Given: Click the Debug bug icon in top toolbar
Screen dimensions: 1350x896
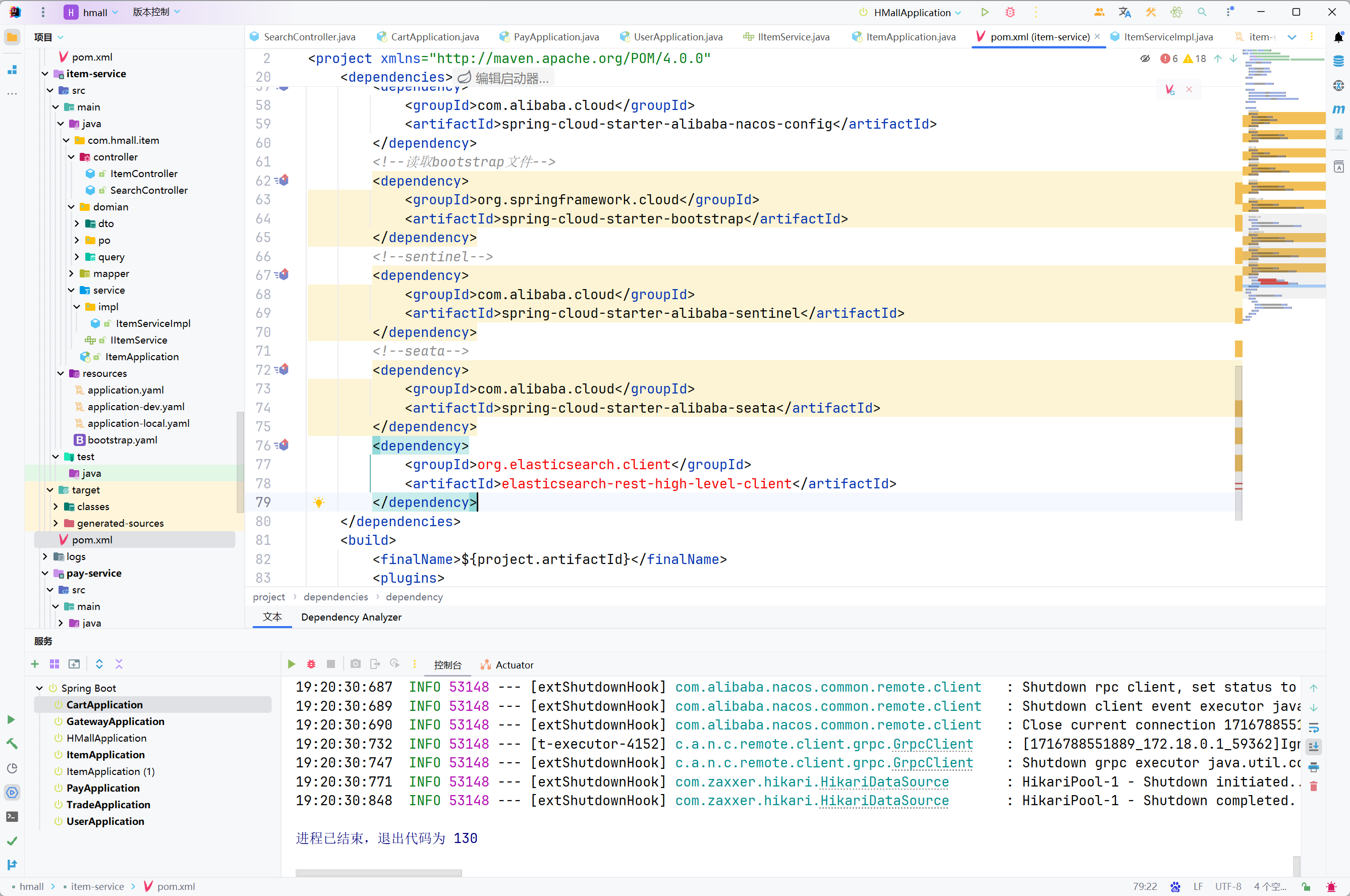Looking at the screenshot, I should 1010,12.
